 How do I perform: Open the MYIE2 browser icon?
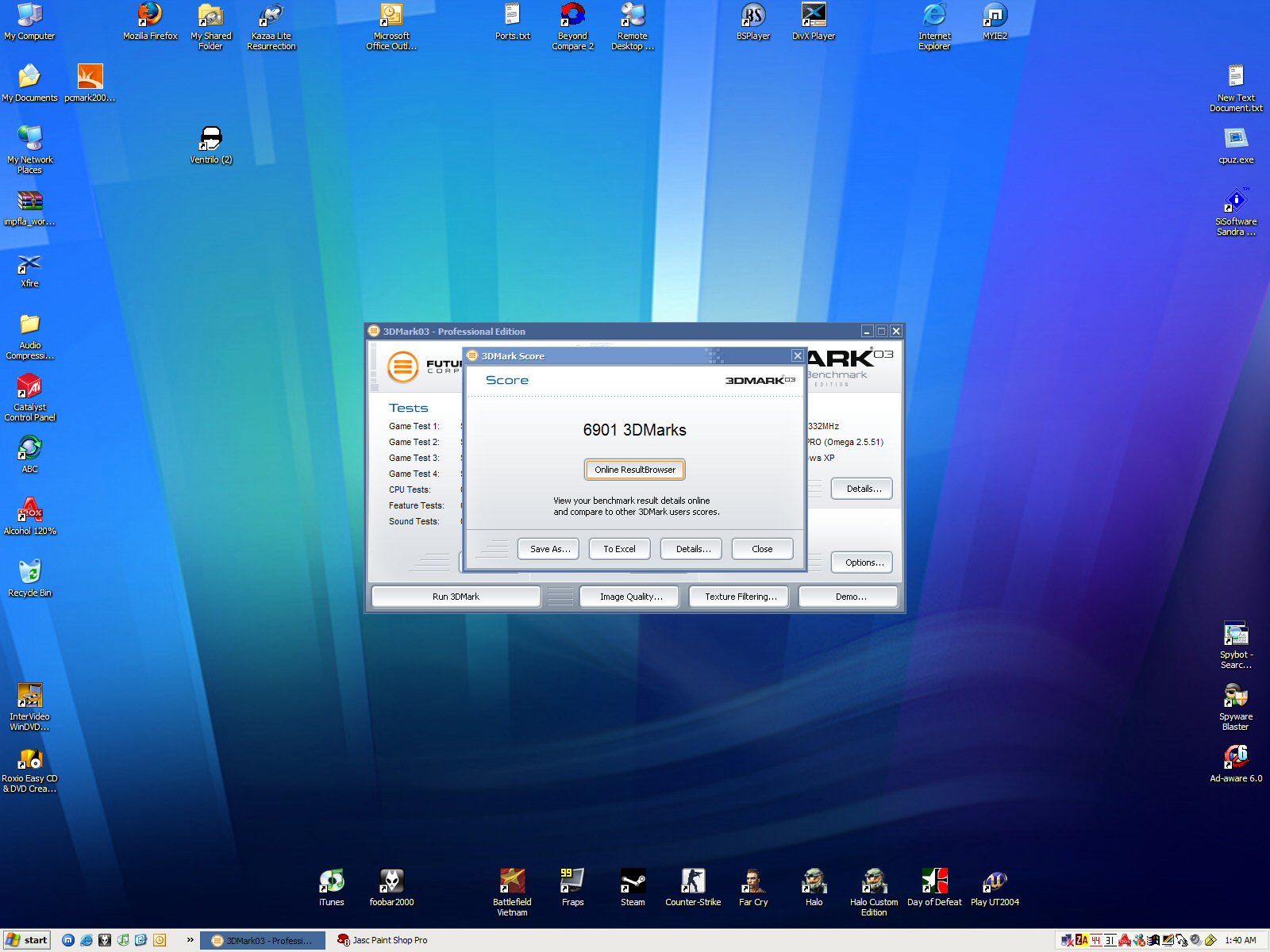point(995,22)
